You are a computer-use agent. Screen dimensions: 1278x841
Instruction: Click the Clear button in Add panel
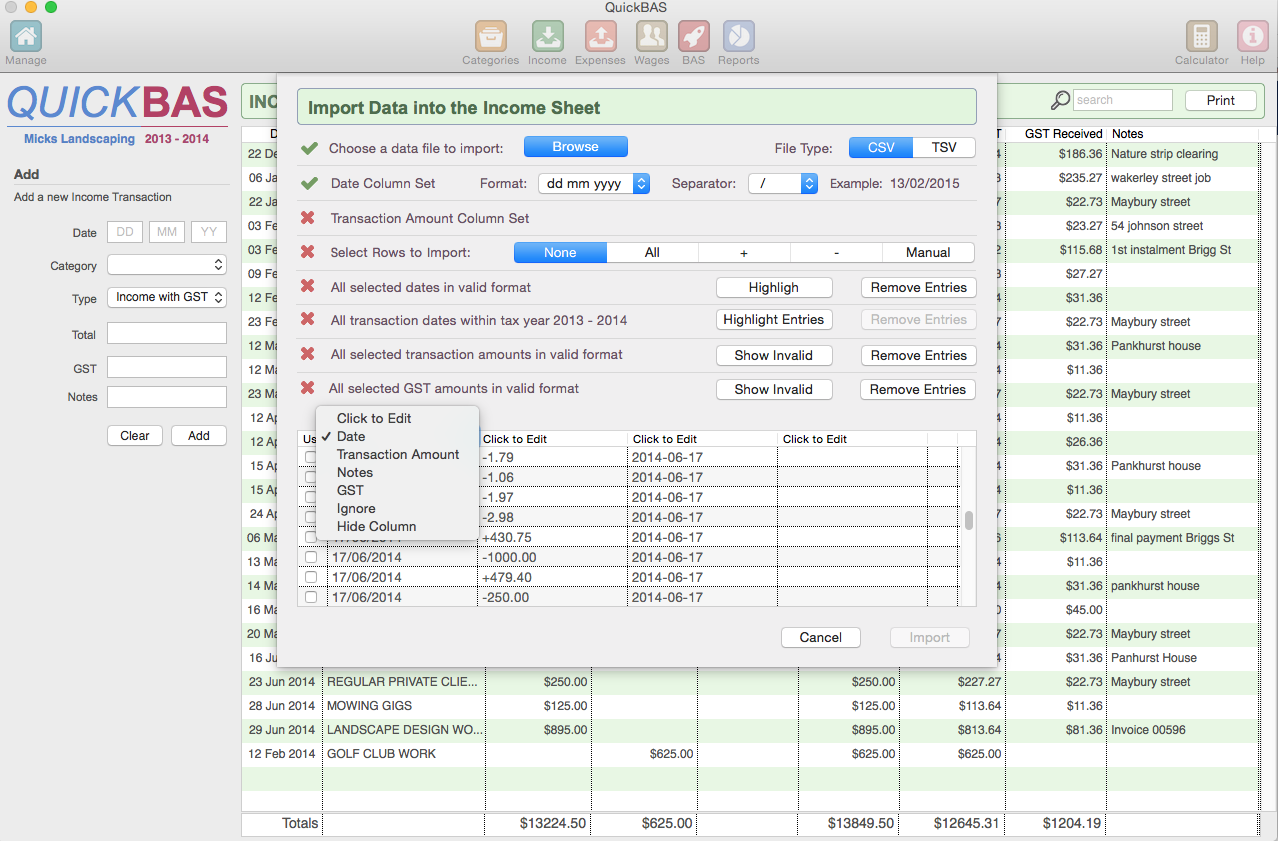135,435
